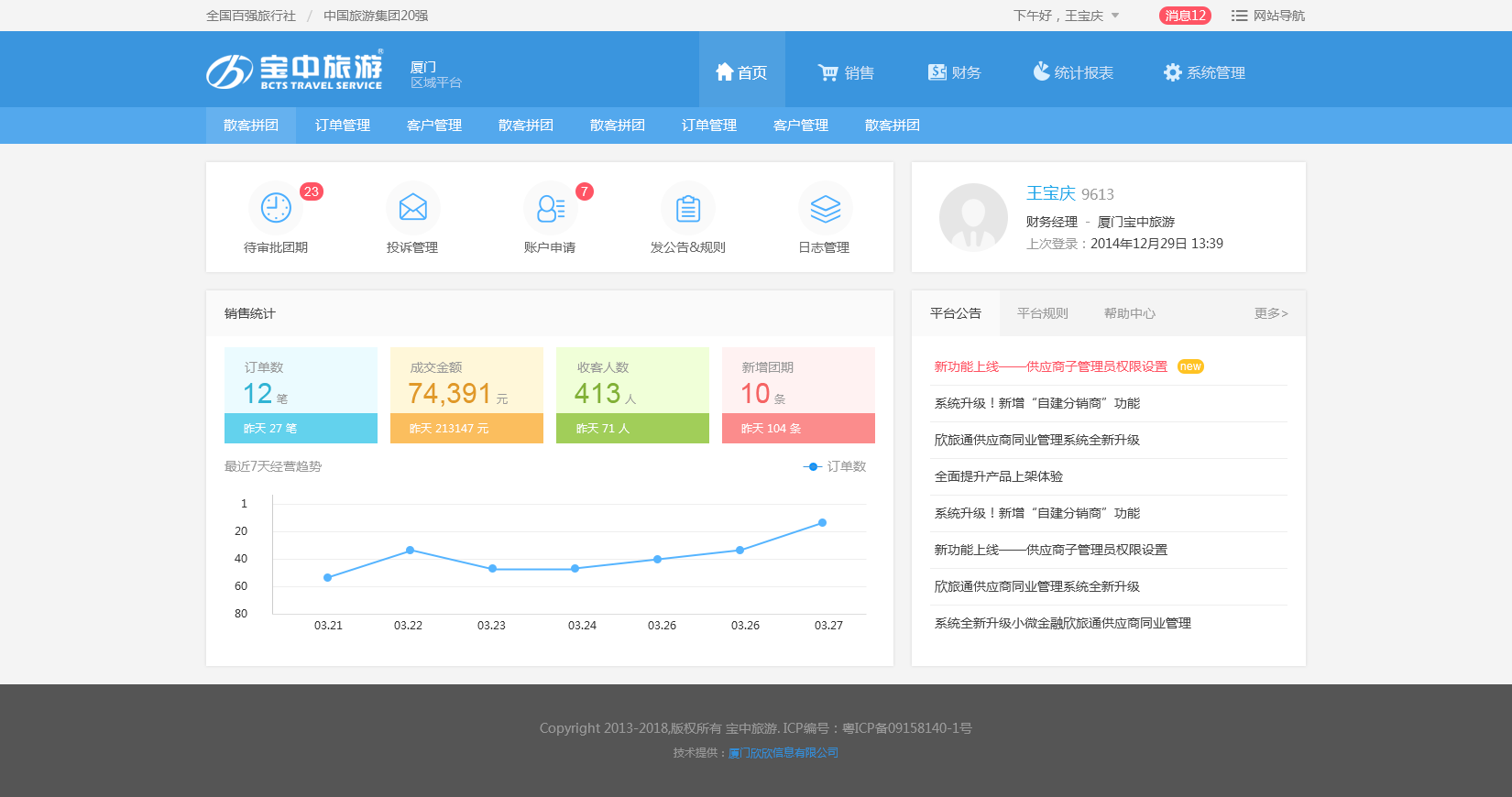The image size is (1512, 797).
Task: Open the 待审批团期 clock icon
Action: coord(276,208)
